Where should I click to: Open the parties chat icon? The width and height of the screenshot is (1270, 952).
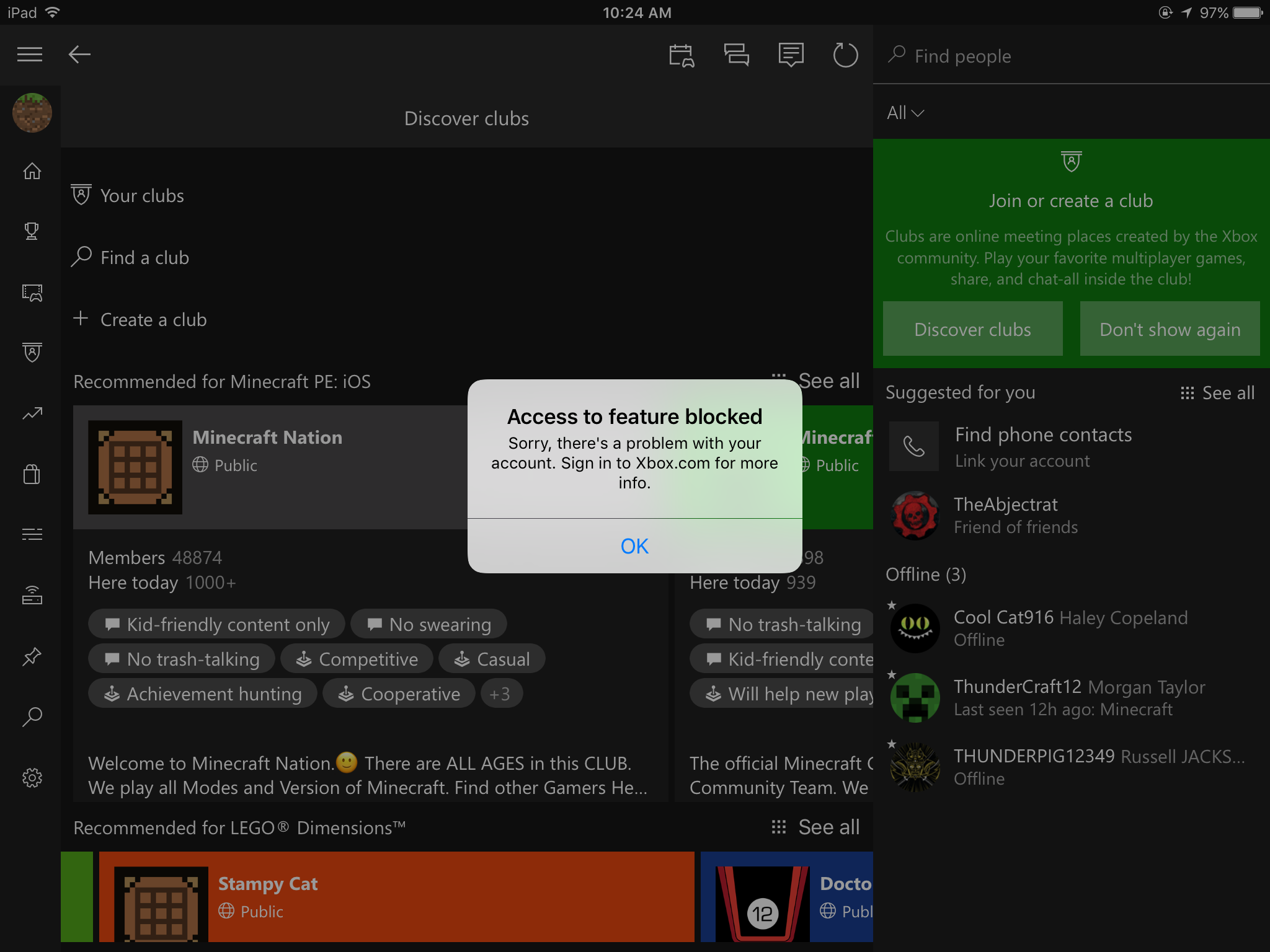(x=736, y=55)
